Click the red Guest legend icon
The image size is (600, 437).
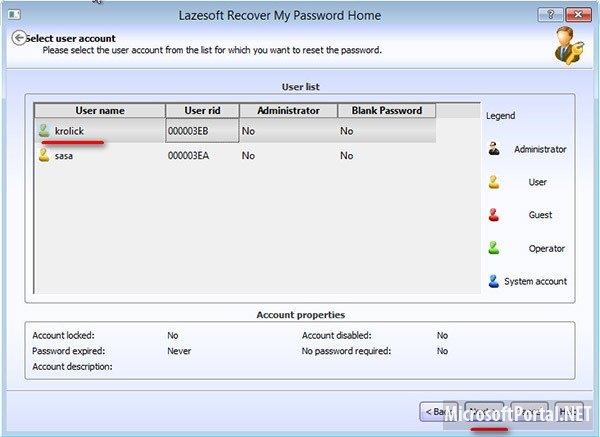click(x=494, y=215)
